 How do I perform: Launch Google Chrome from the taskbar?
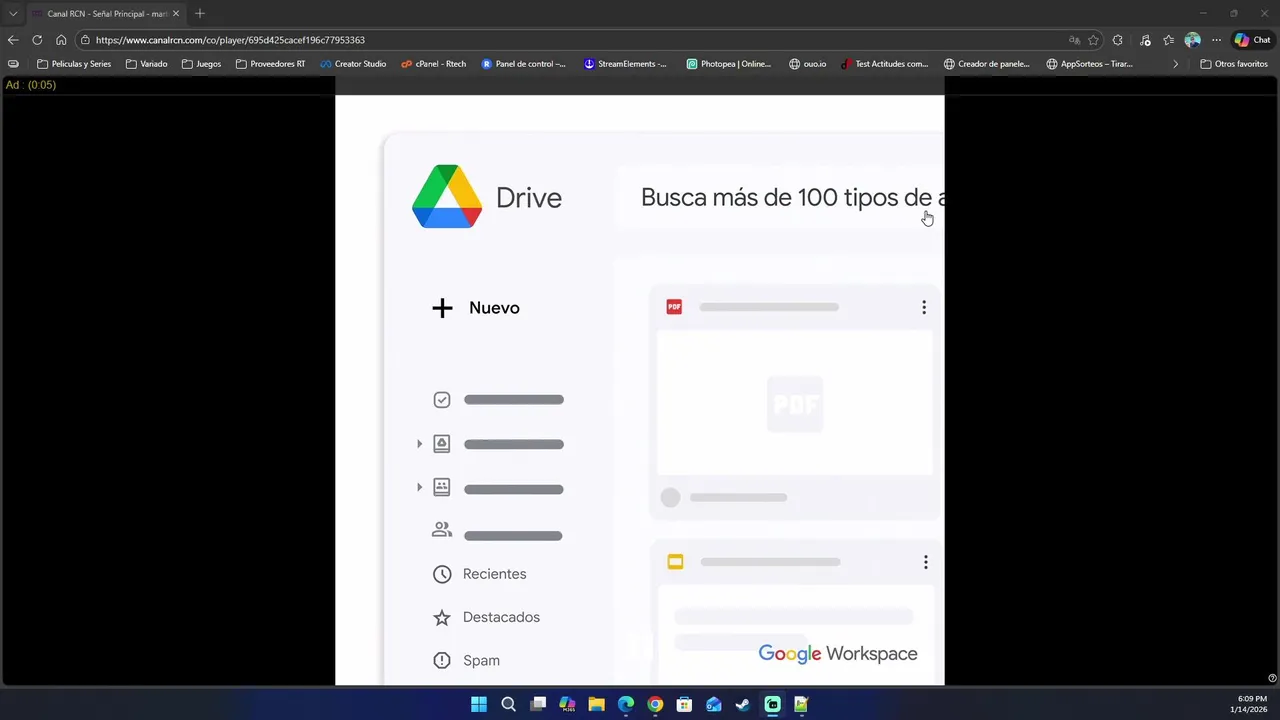[655, 704]
